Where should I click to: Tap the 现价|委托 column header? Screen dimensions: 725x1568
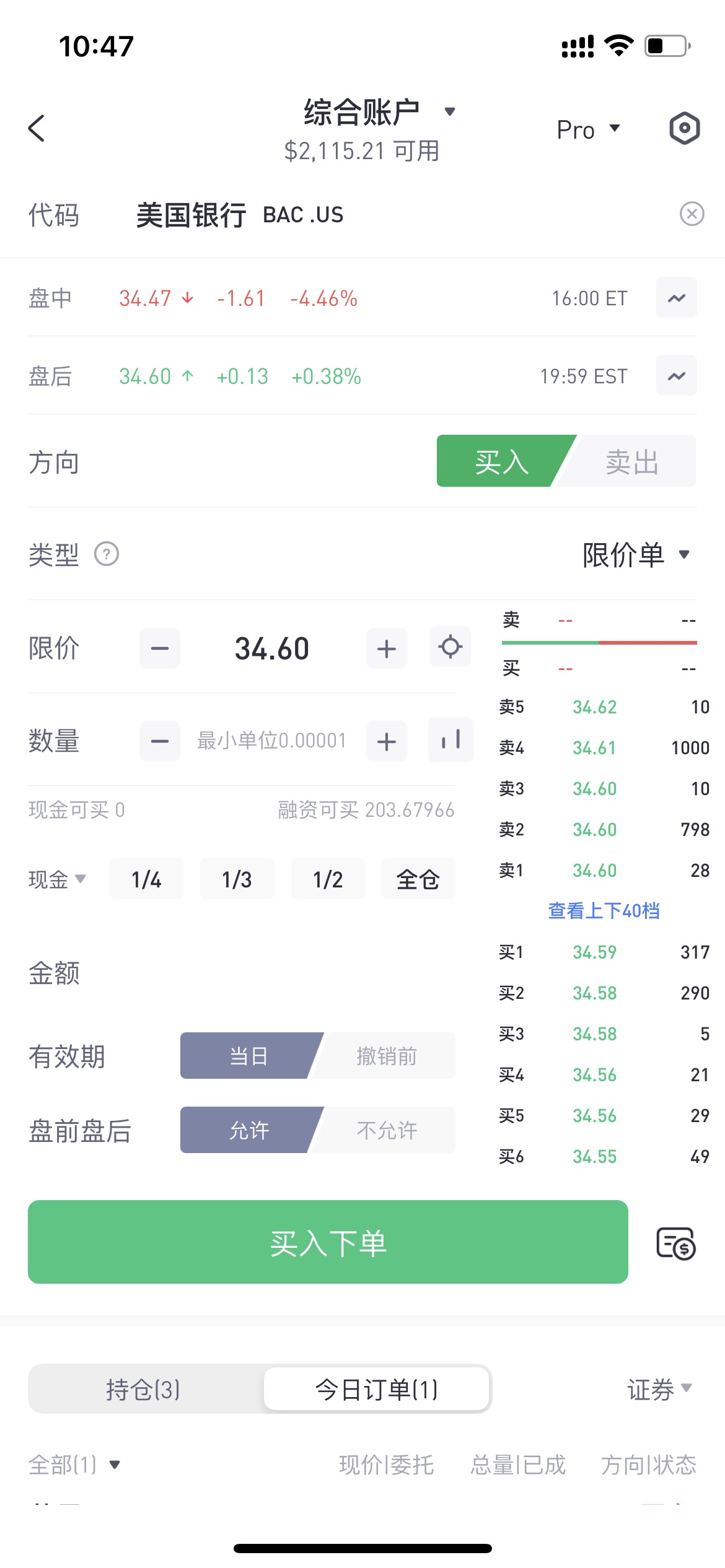tap(386, 1465)
